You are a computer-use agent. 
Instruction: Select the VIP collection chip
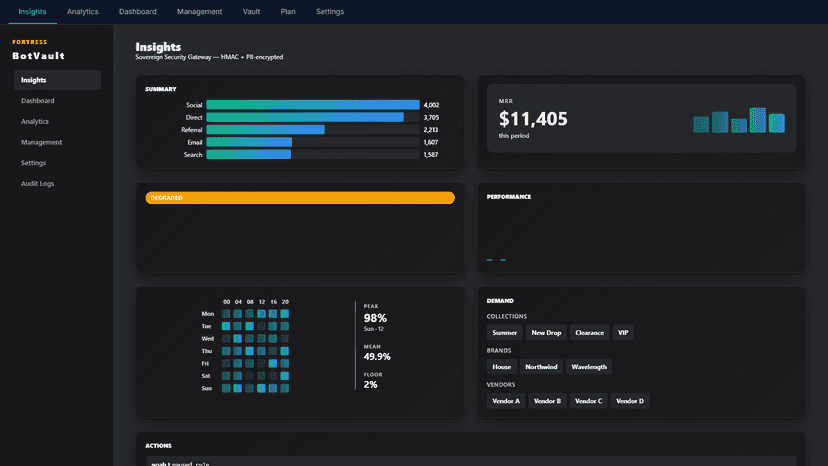(623, 333)
